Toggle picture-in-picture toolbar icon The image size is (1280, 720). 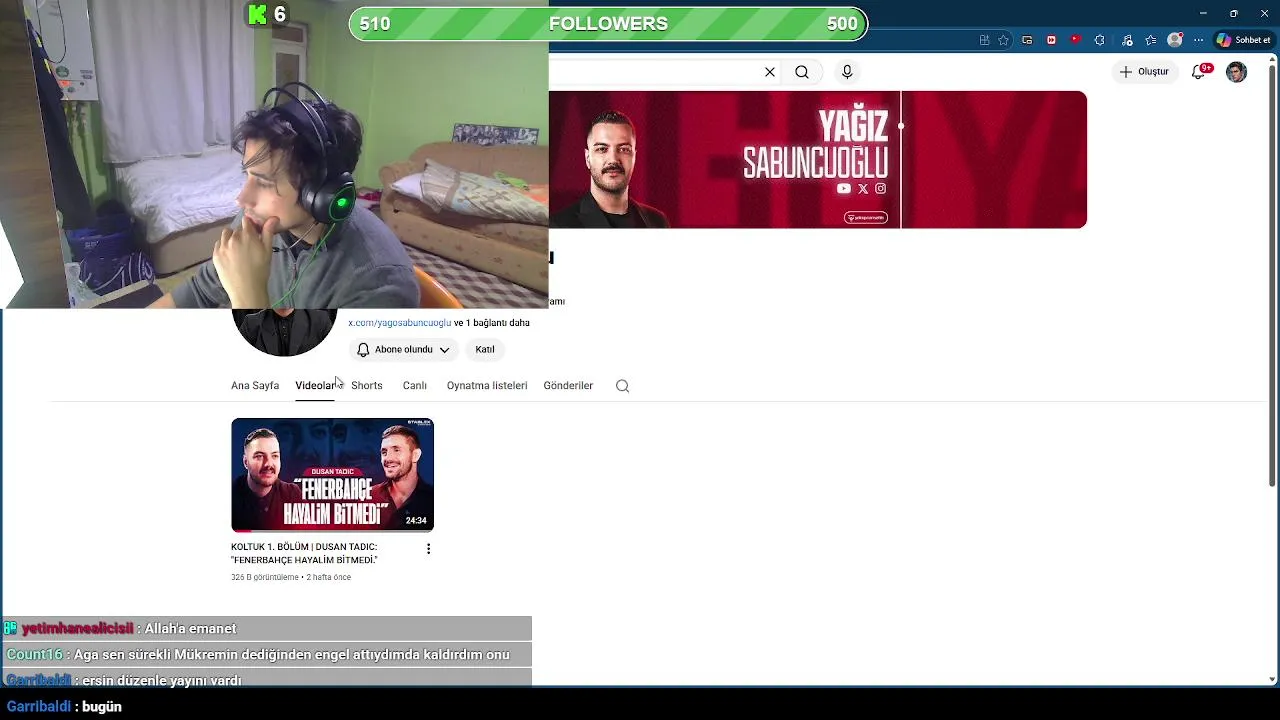(1028, 40)
